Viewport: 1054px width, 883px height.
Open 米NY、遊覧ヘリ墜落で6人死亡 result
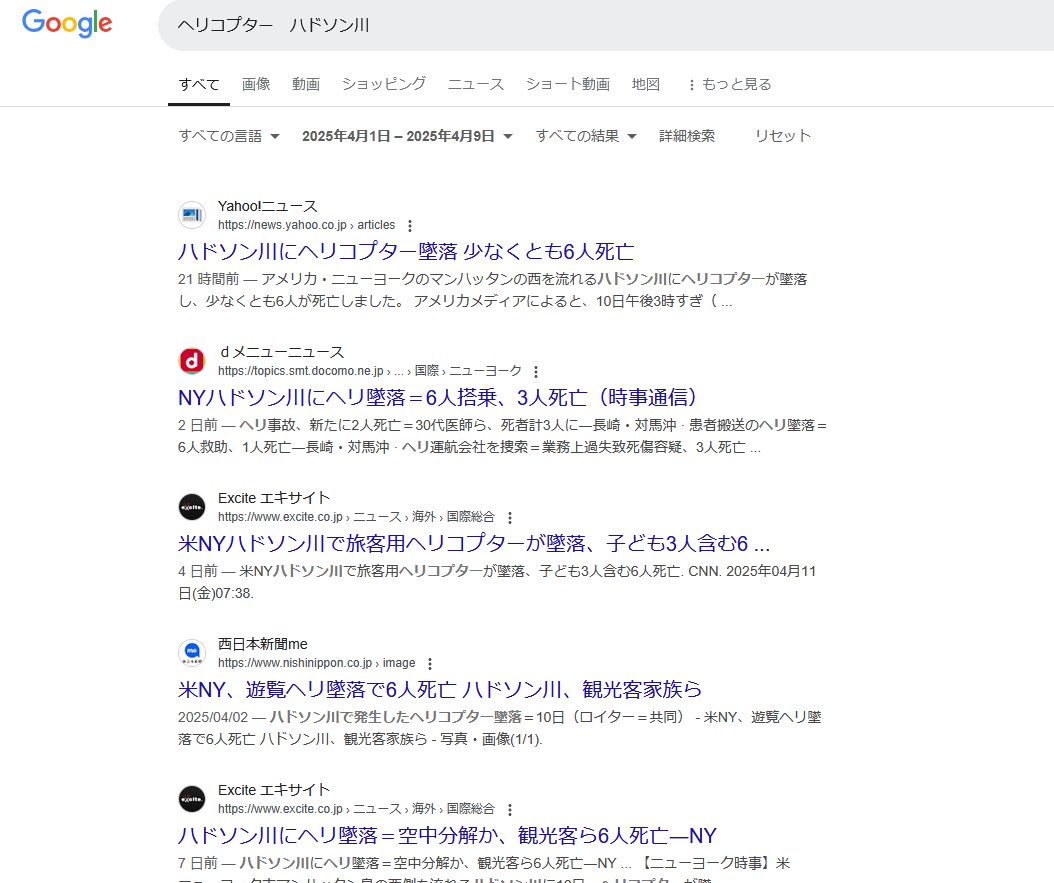pyautogui.click(x=440, y=689)
